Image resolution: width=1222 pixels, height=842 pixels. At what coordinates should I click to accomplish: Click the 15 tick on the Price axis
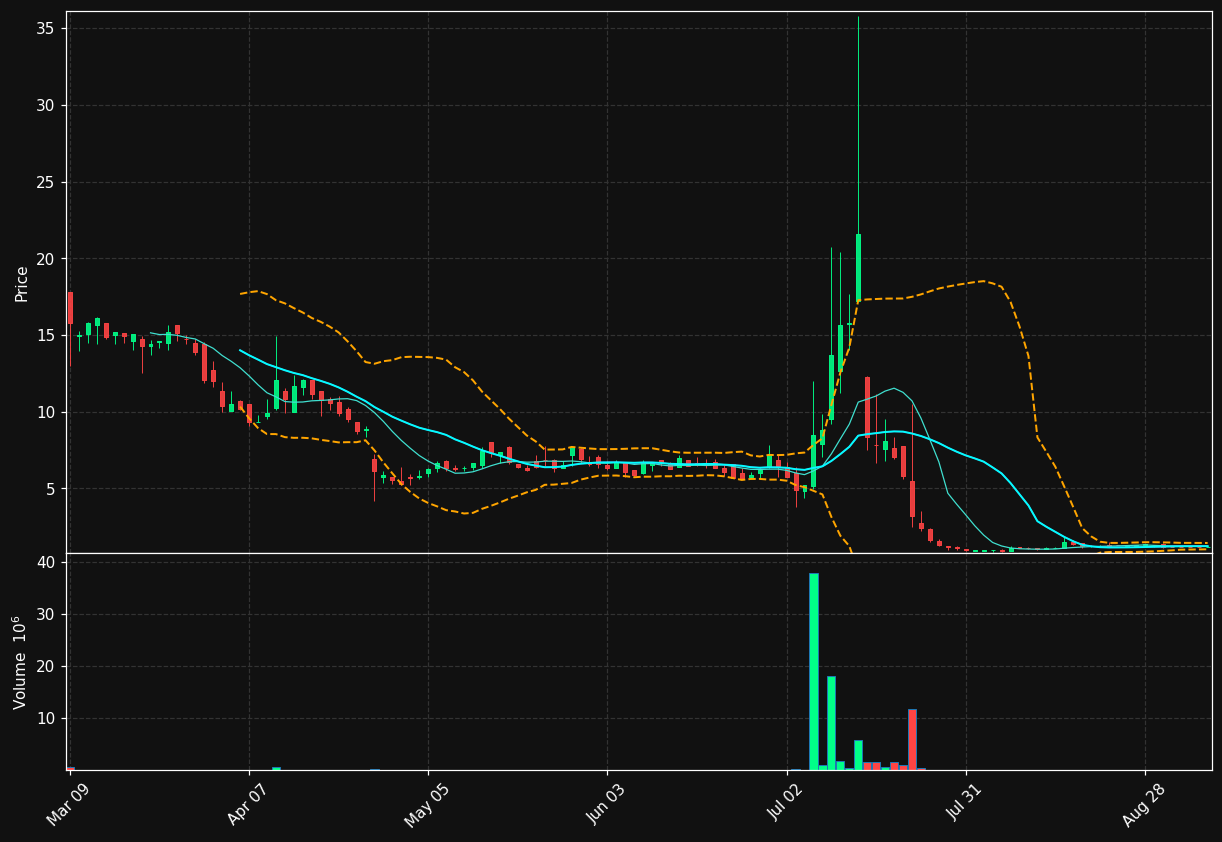(47, 335)
